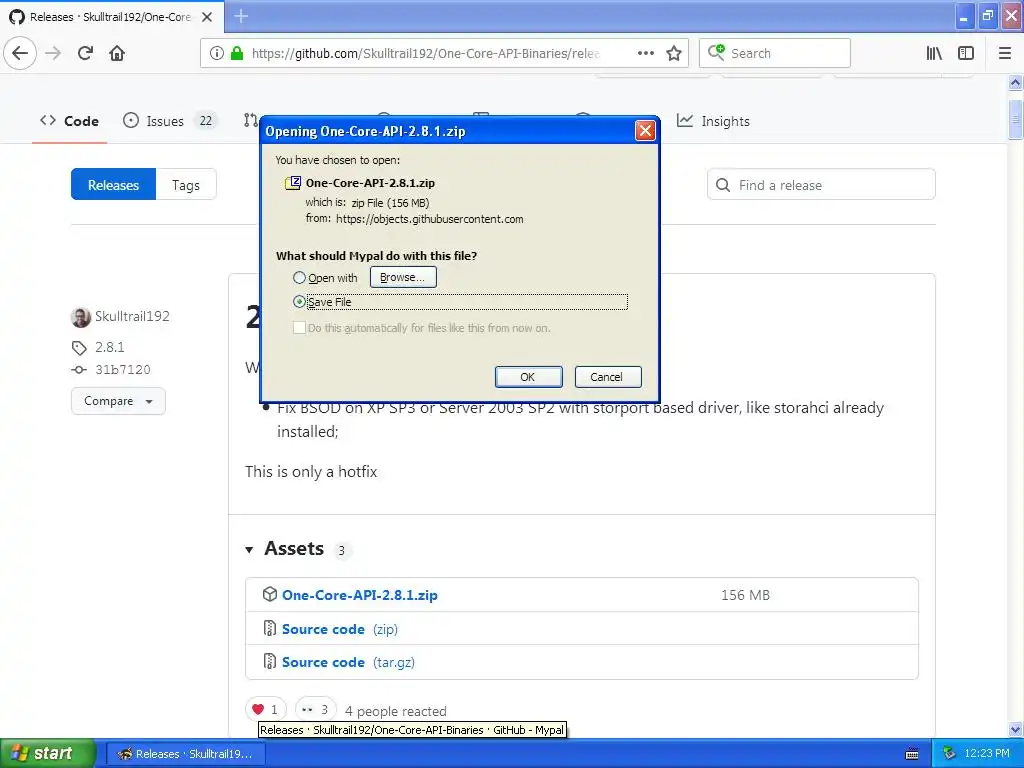Click the package icon beside One-Core-API-2.8.1.zip
This screenshot has width=1024, height=768.
click(270, 594)
